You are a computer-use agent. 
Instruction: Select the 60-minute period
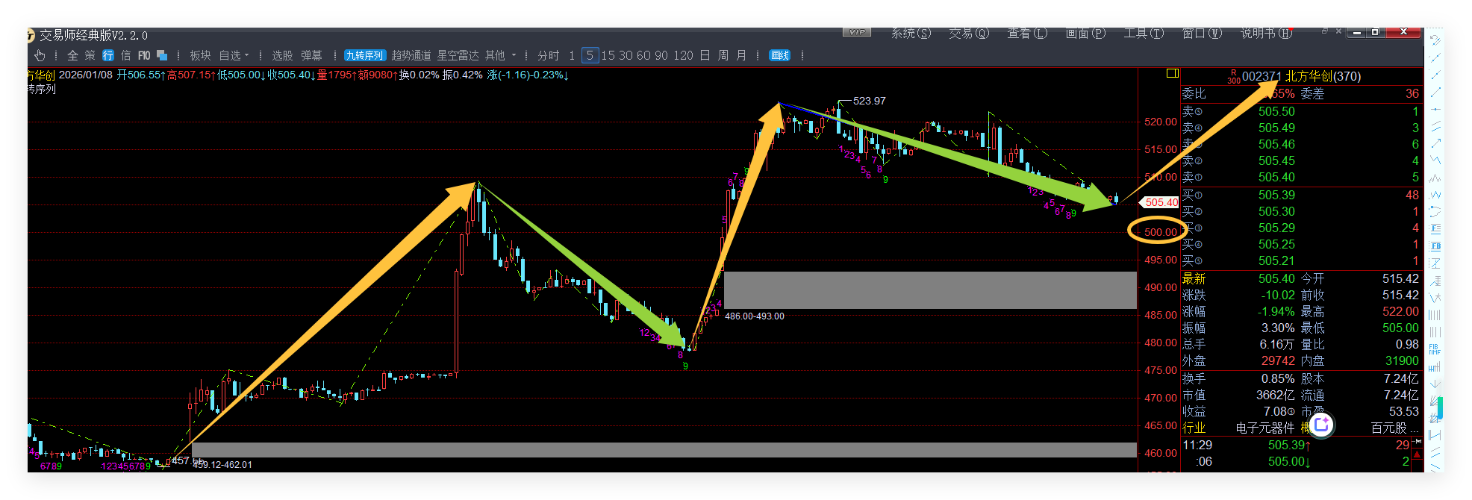click(x=643, y=55)
